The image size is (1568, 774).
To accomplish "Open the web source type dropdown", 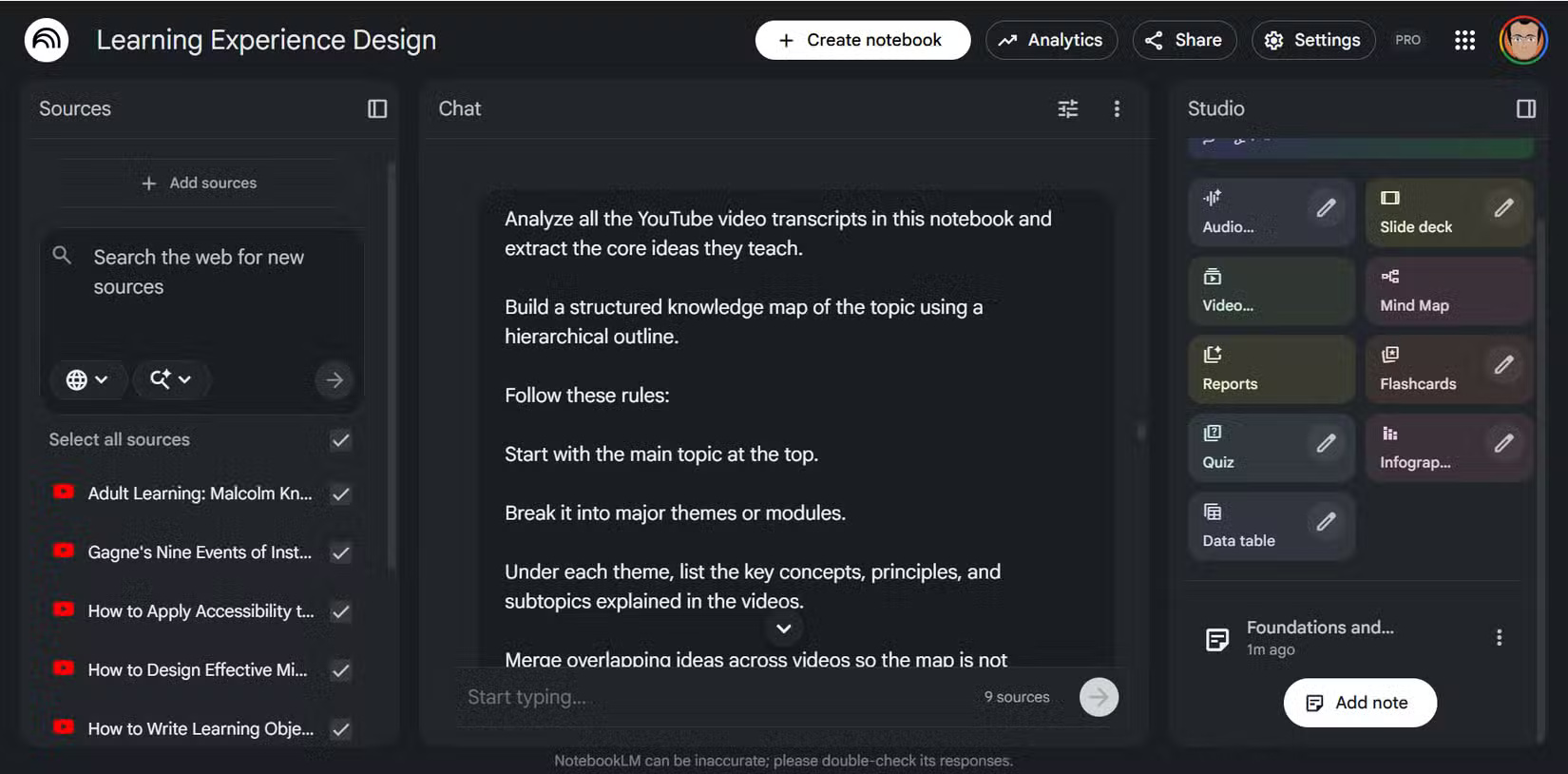I will (x=87, y=379).
